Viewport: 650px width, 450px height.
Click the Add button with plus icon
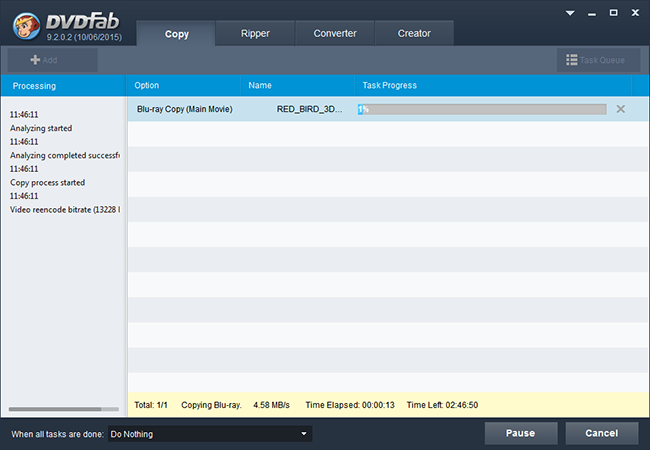coord(53,60)
